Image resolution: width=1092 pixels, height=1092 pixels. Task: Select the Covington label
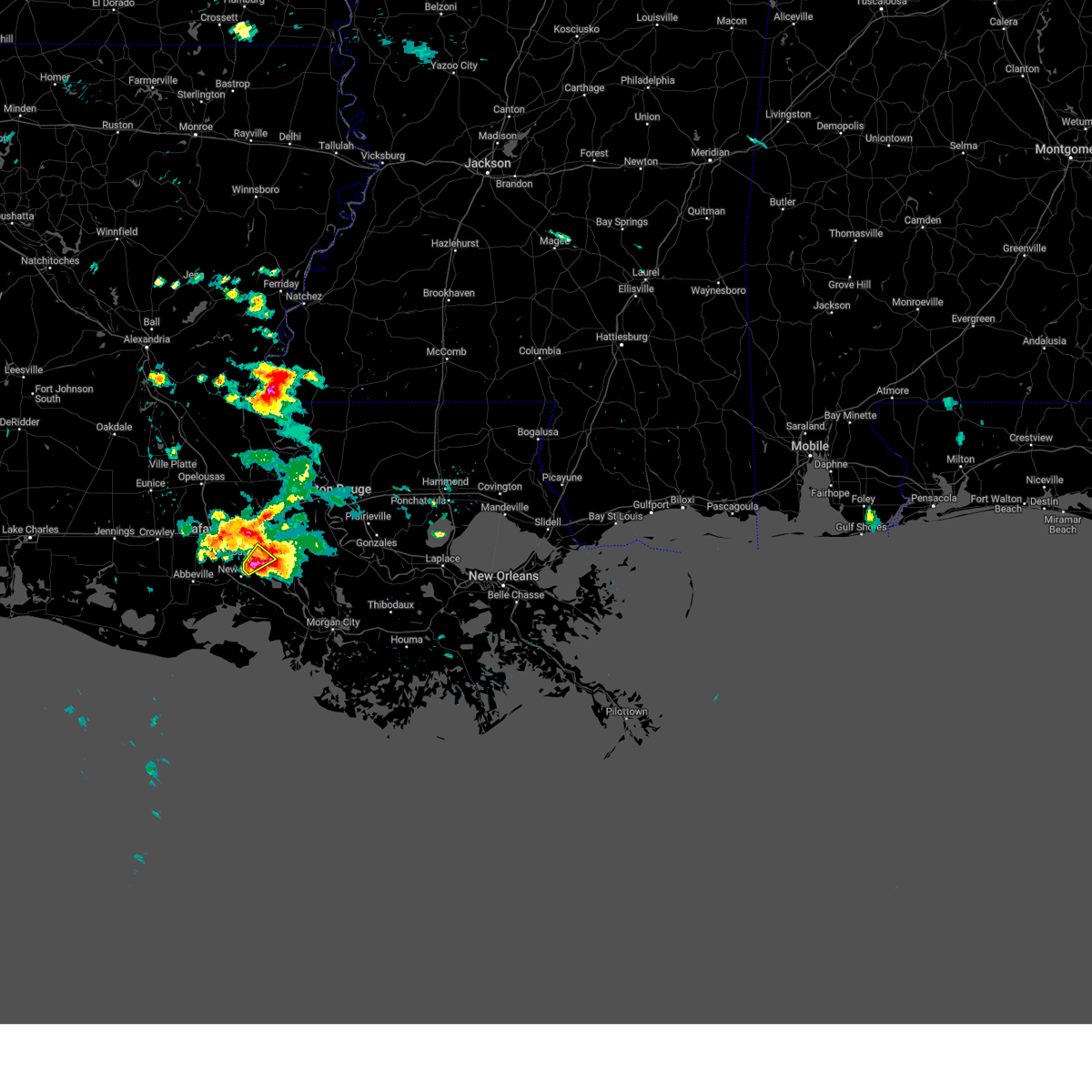[x=500, y=487]
